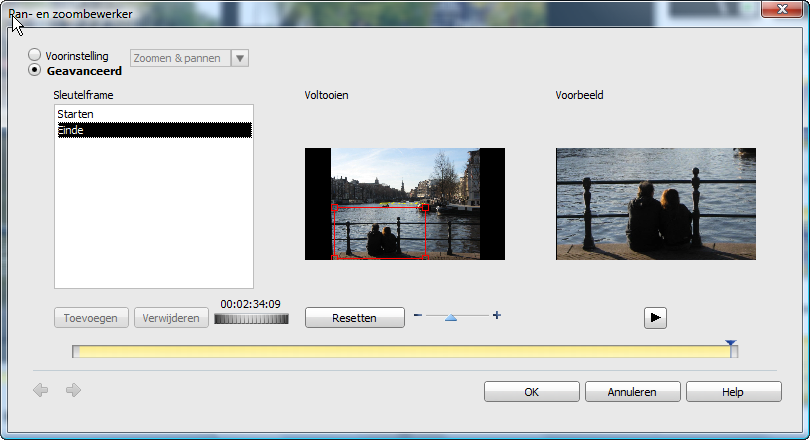Confirm with the OK button
The image size is (810, 440).
(x=531, y=392)
